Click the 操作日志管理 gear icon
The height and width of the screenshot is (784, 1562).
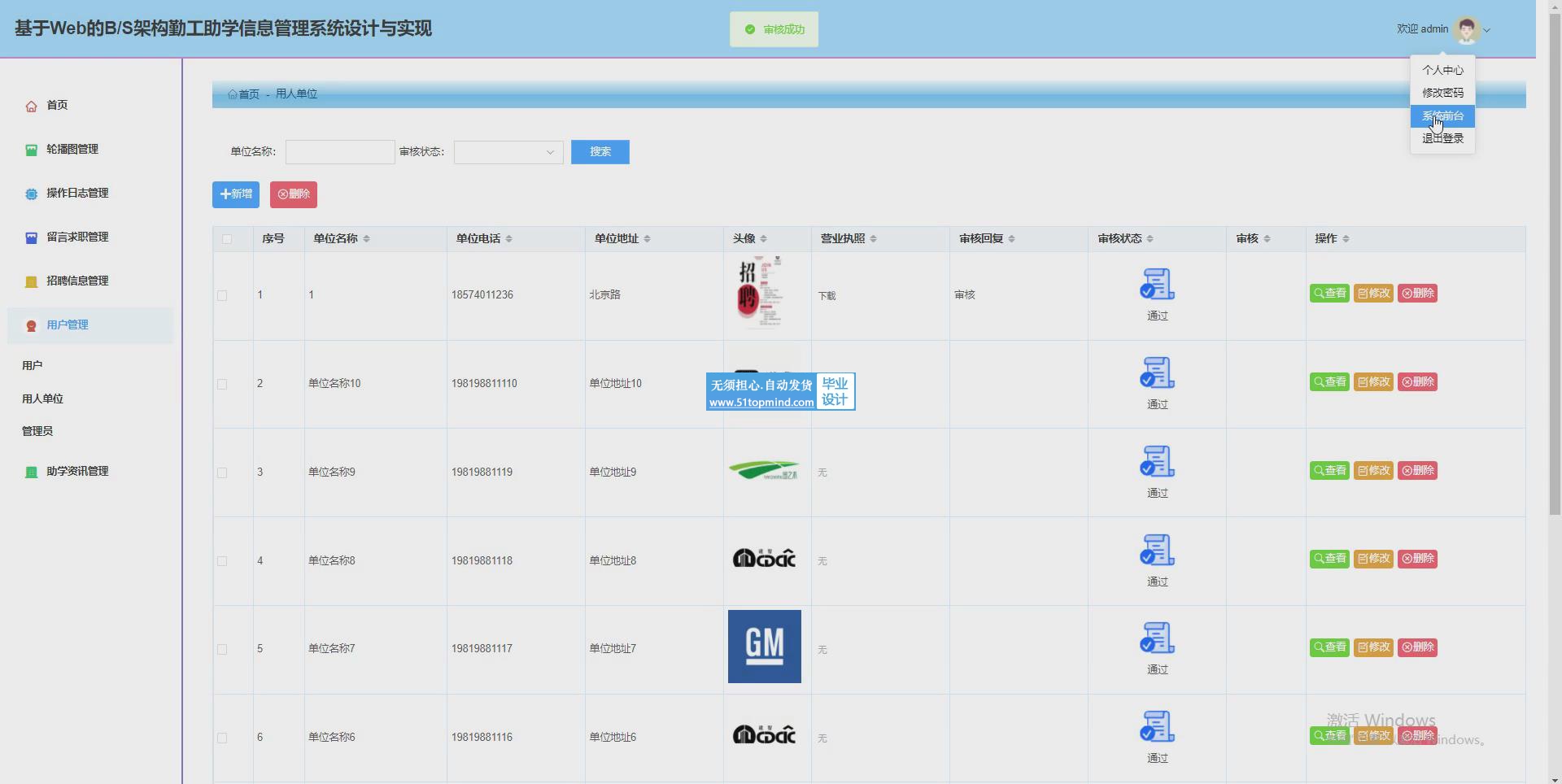(31, 194)
